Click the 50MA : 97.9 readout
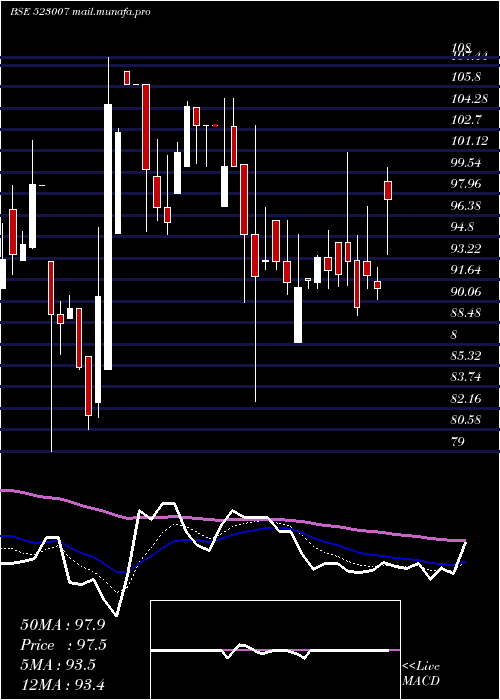 [x=63, y=625]
